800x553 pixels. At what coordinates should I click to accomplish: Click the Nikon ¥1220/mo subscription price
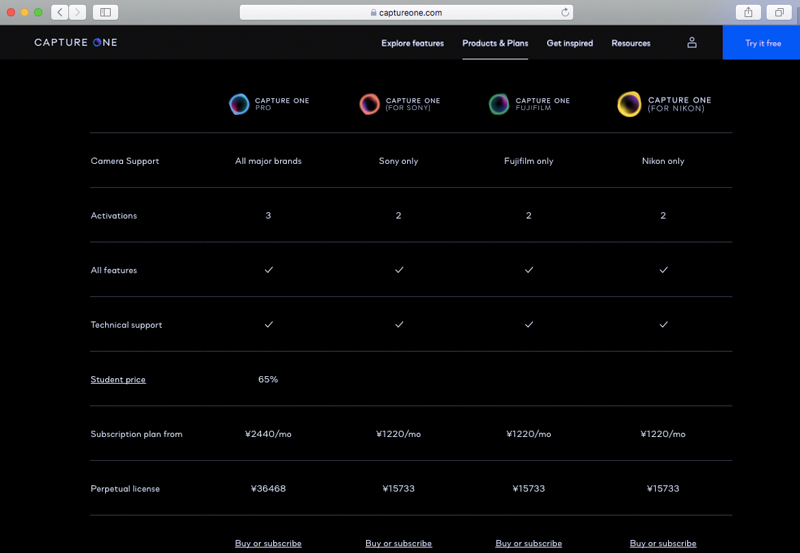coord(663,434)
